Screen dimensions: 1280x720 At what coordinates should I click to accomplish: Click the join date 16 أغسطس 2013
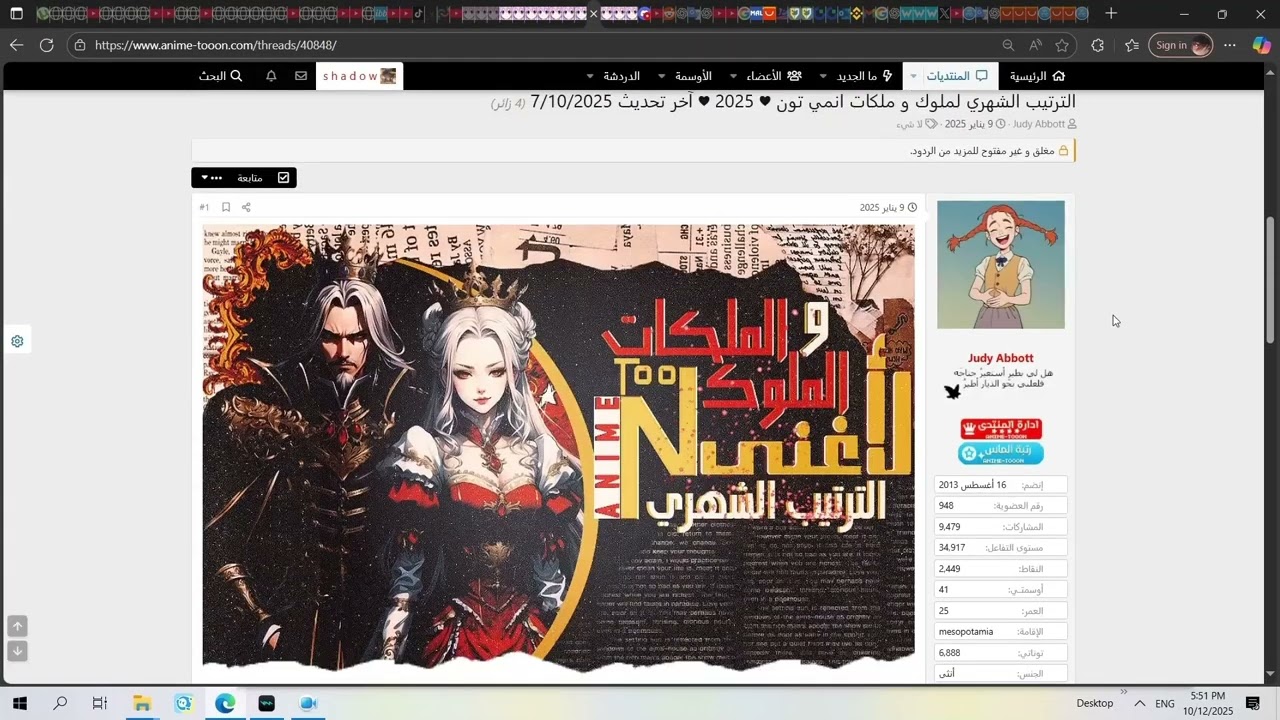[972, 485]
